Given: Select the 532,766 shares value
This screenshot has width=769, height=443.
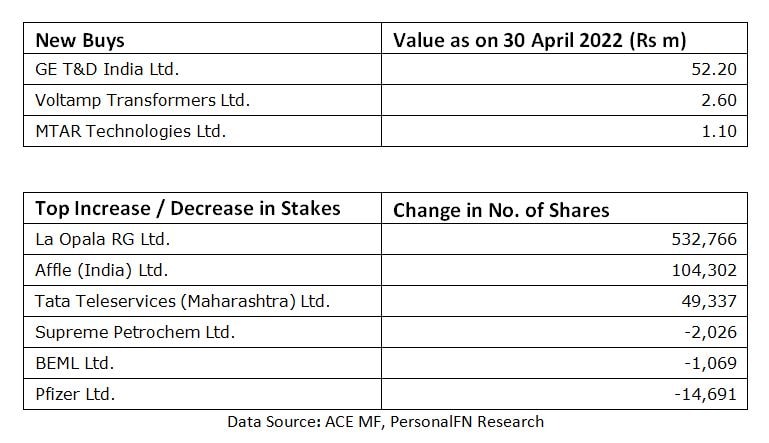Looking at the screenshot, I should (x=706, y=239).
